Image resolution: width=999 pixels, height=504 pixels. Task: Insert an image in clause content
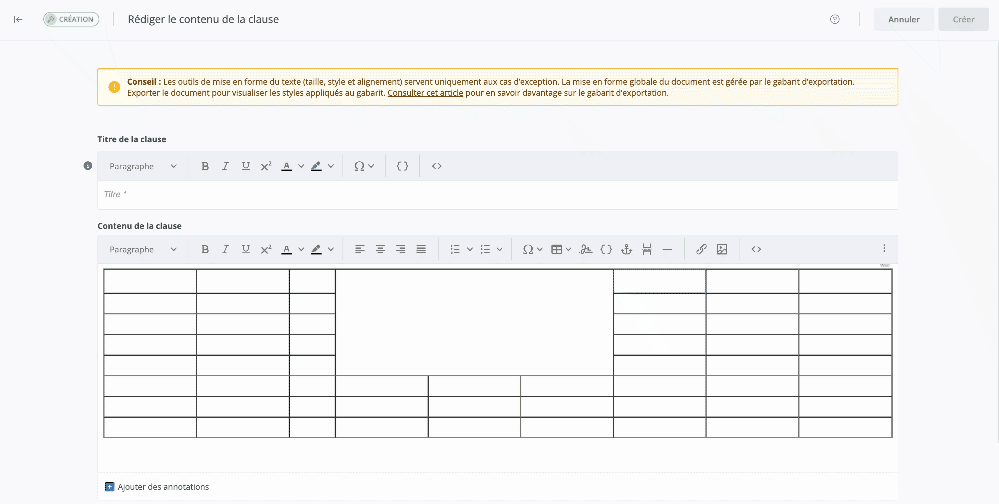[722, 249]
